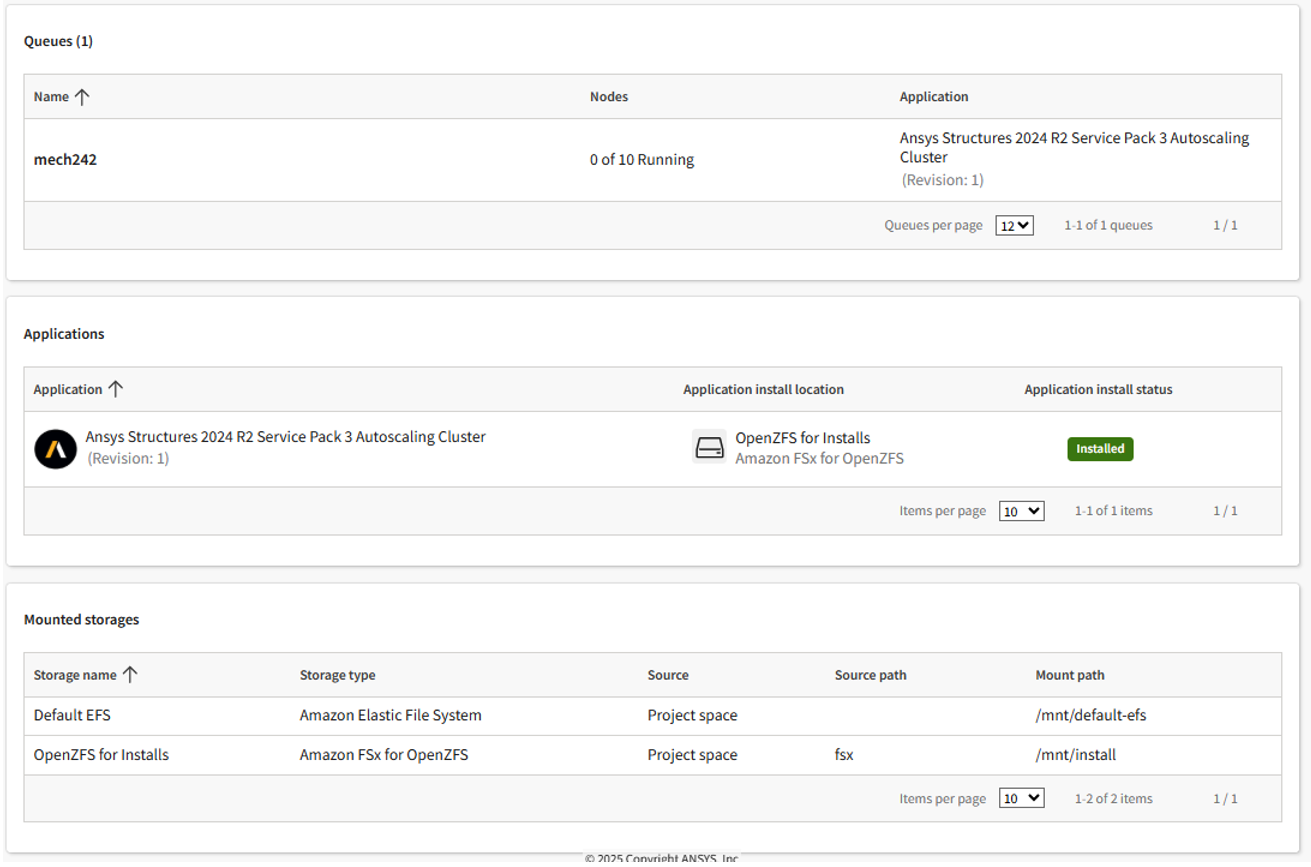Click the 1-2 of 2 items counter
The height and width of the screenshot is (867, 1311).
coord(1113,798)
